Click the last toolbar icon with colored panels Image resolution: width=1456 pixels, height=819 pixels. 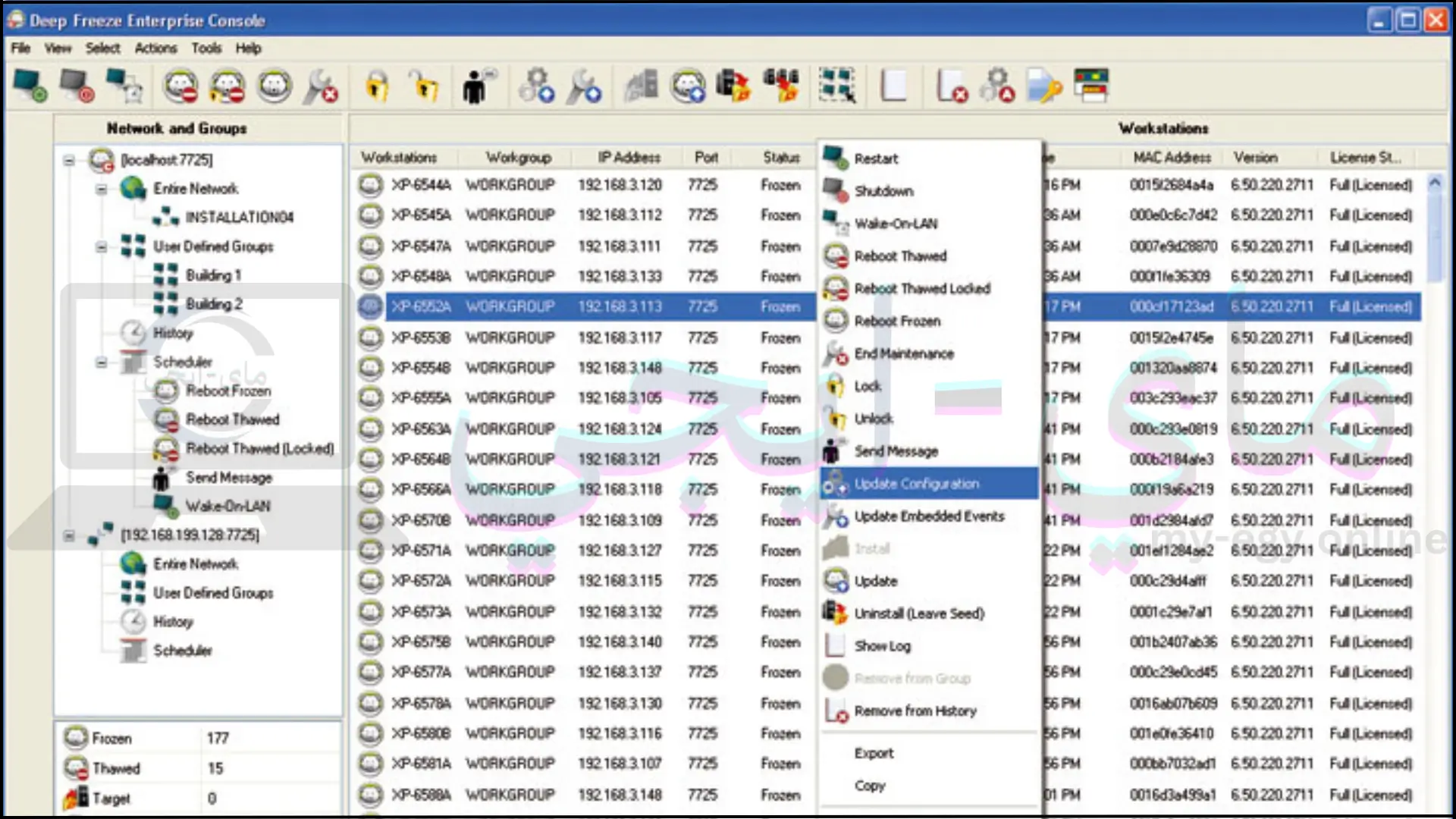[1091, 86]
